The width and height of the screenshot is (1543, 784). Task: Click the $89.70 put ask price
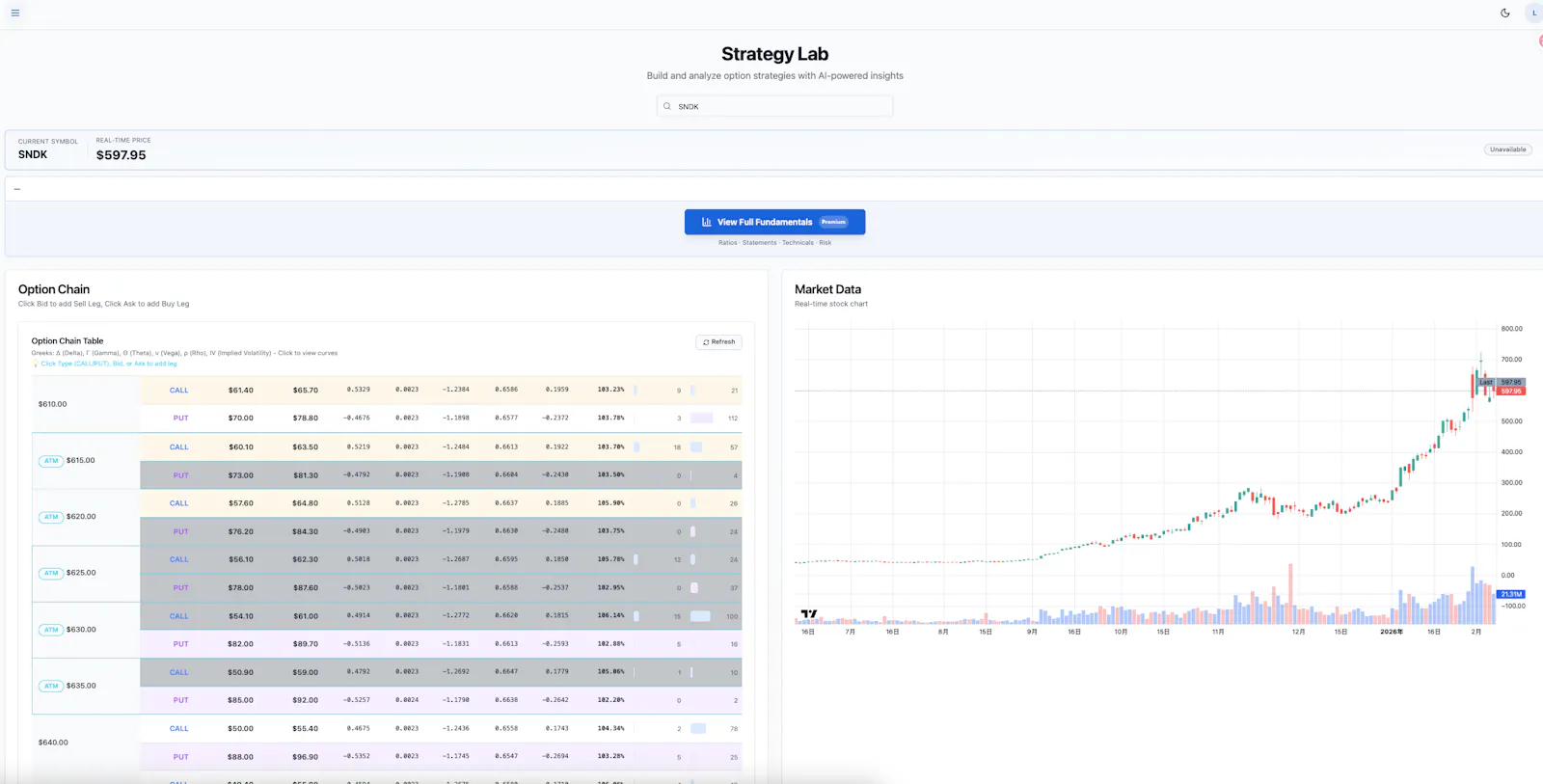pos(305,644)
